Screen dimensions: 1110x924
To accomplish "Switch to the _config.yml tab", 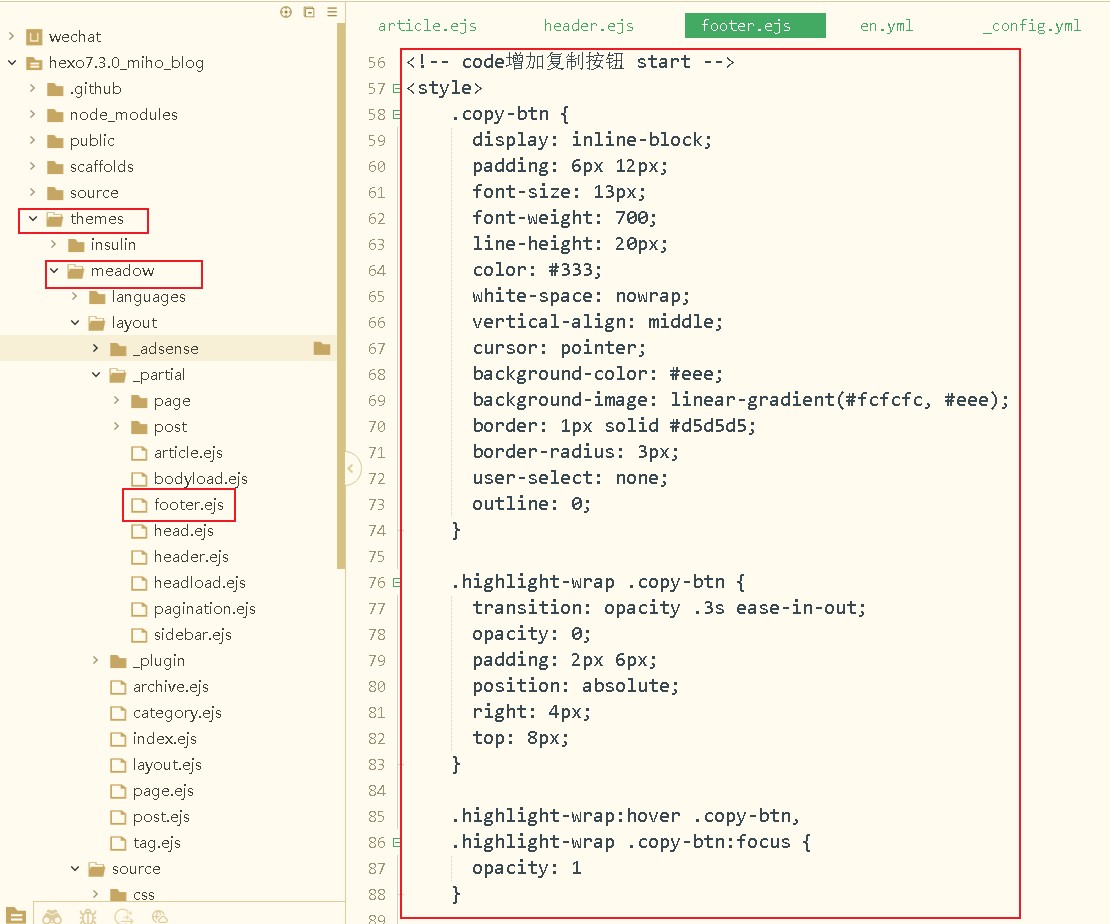I will pos(1031,26).
